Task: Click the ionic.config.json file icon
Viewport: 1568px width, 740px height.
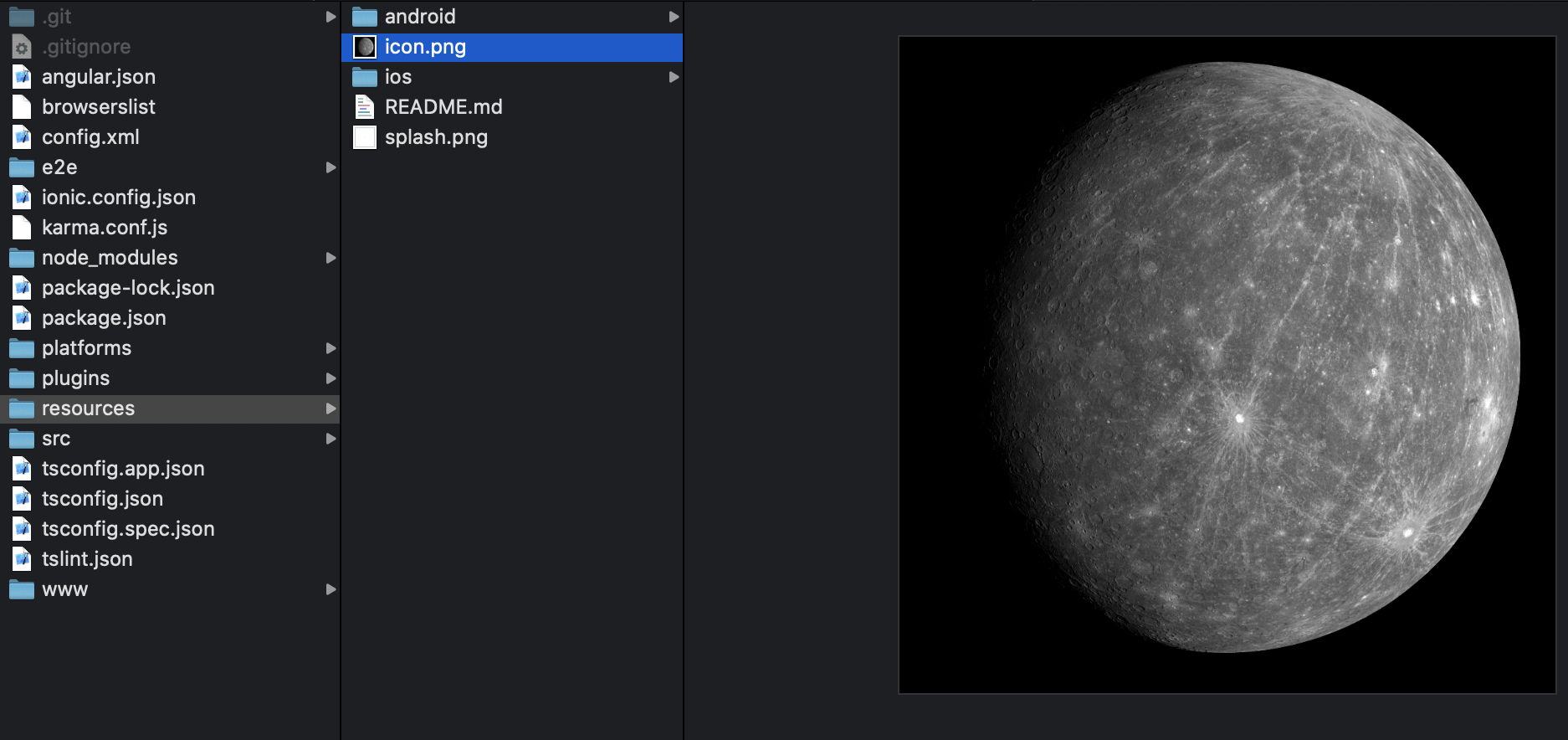Action: click(x=22, y=198)
